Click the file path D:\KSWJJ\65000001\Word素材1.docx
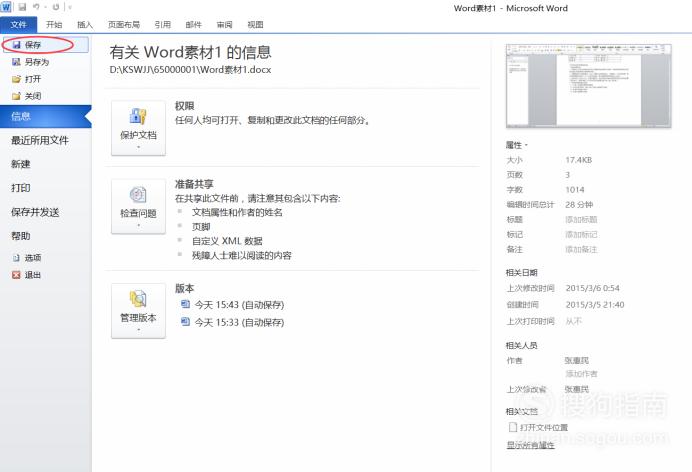Viewport: 692px width, 472px height. click(x=190, y=70)
